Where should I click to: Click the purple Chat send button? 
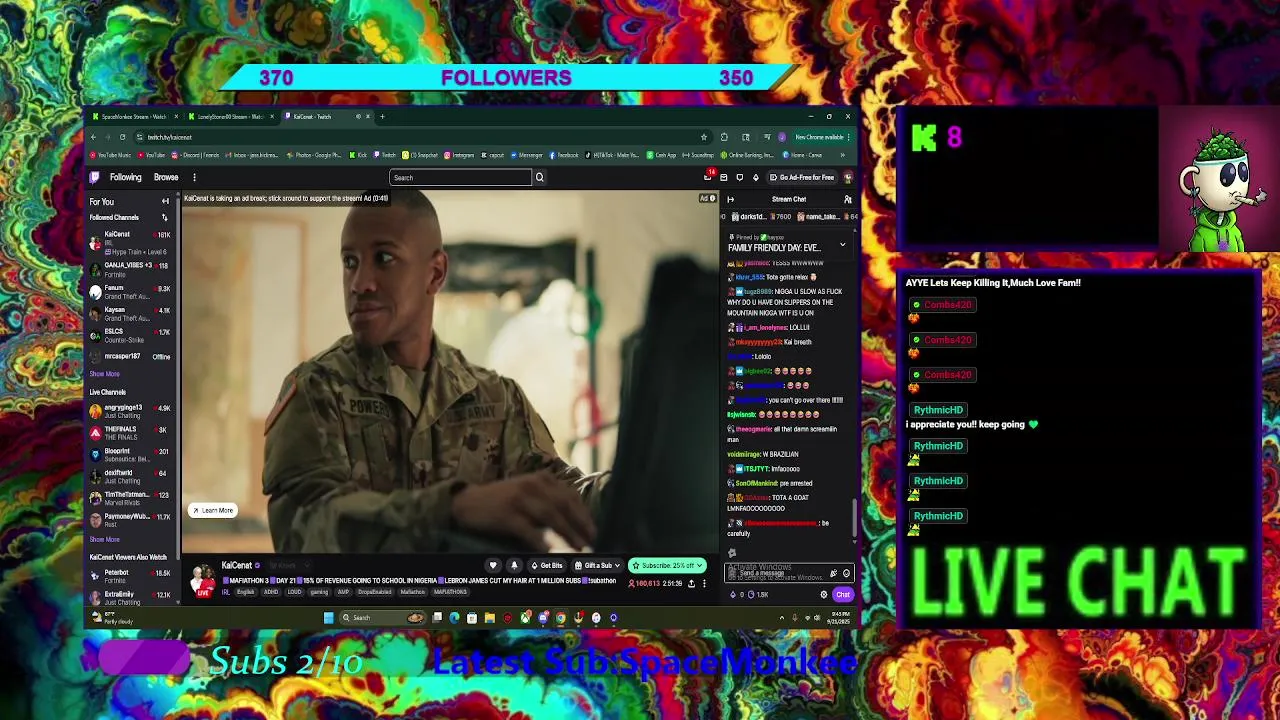(x=843, y=595)
